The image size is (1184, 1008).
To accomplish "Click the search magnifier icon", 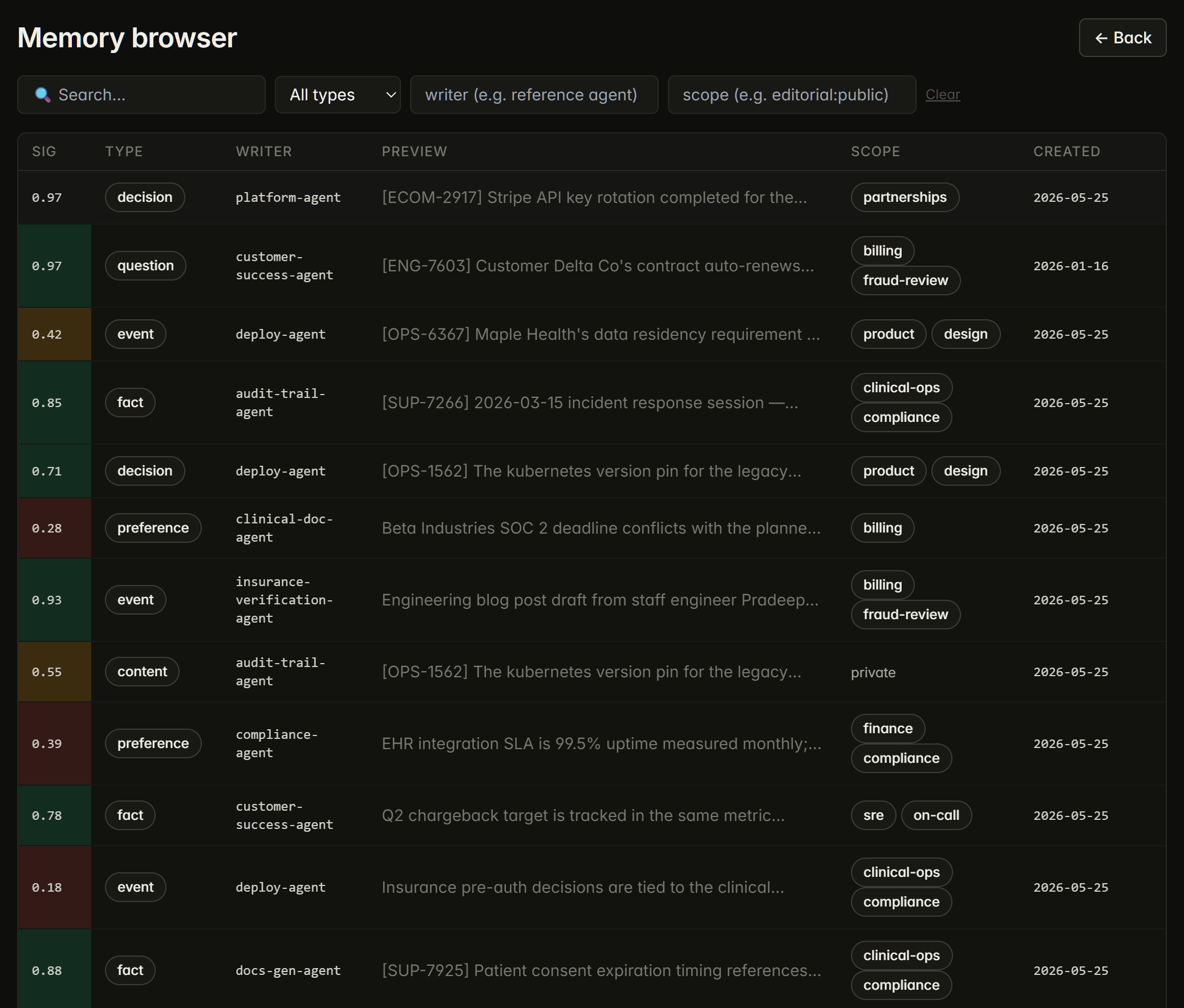I will click(x=43, y=94).
